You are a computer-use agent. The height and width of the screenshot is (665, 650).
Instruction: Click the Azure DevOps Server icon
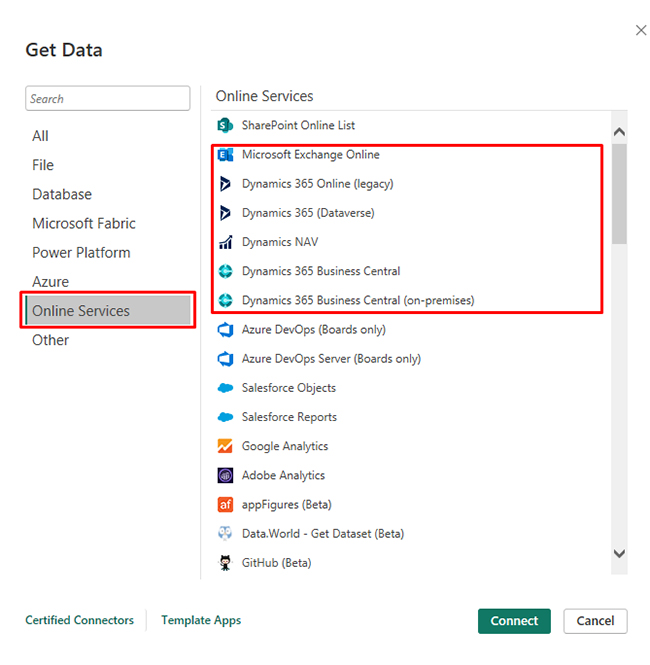(225, 359)
